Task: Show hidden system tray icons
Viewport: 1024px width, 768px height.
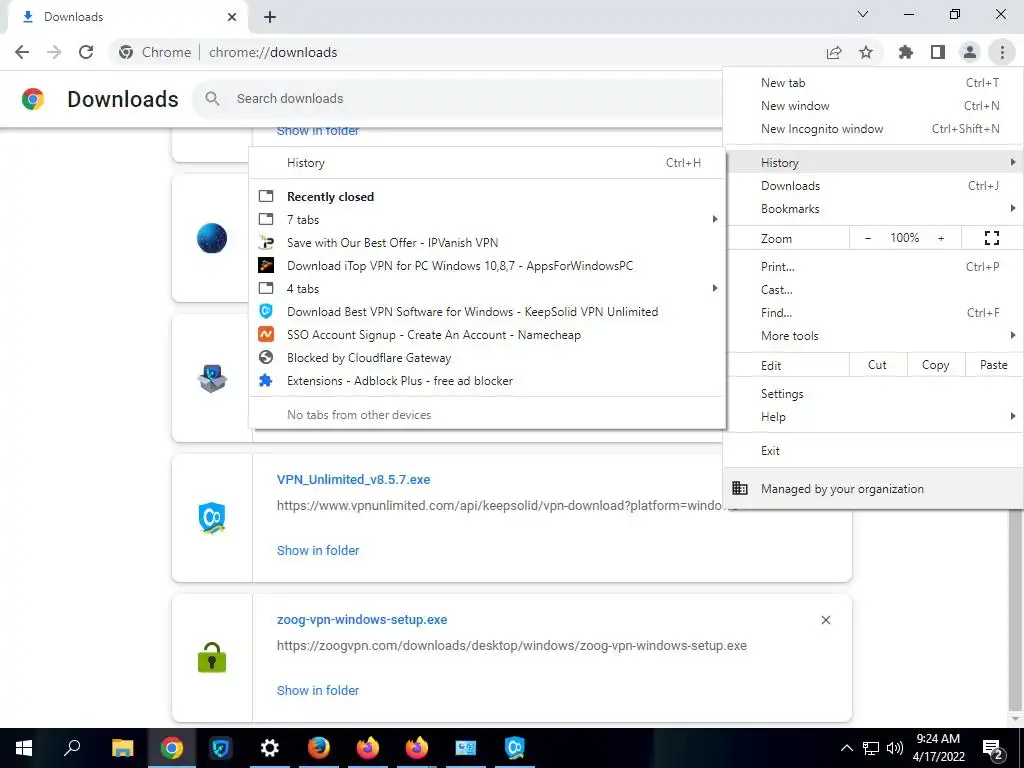Action: 846,748
